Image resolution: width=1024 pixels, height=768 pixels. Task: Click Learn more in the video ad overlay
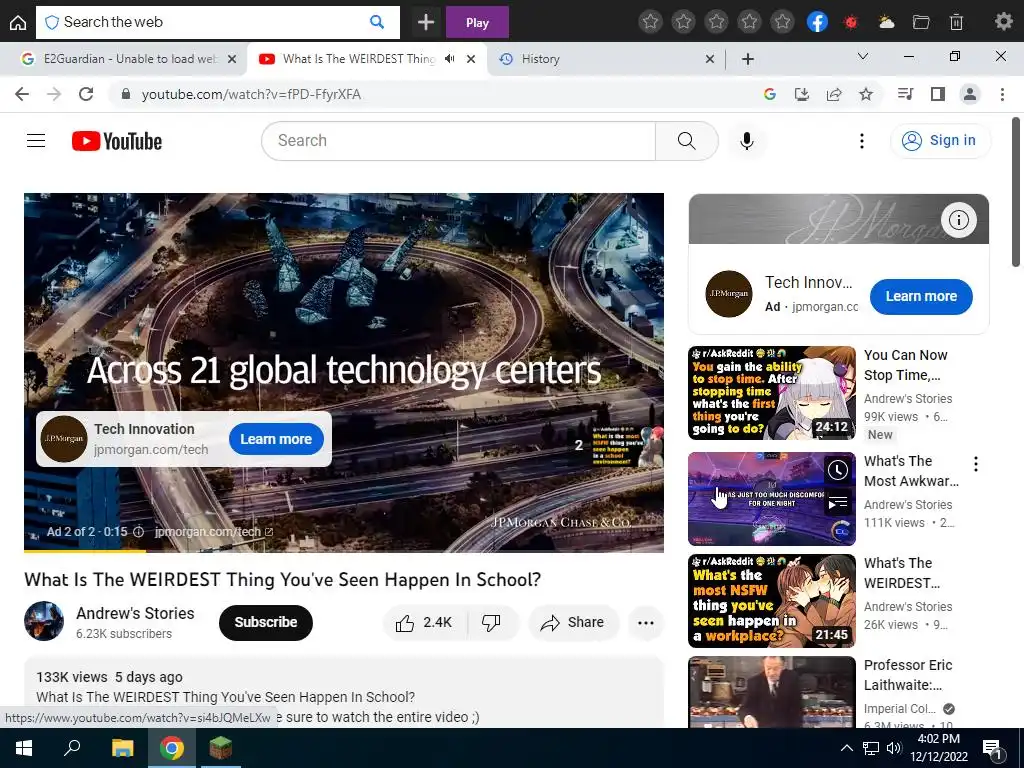click(276, 440)
